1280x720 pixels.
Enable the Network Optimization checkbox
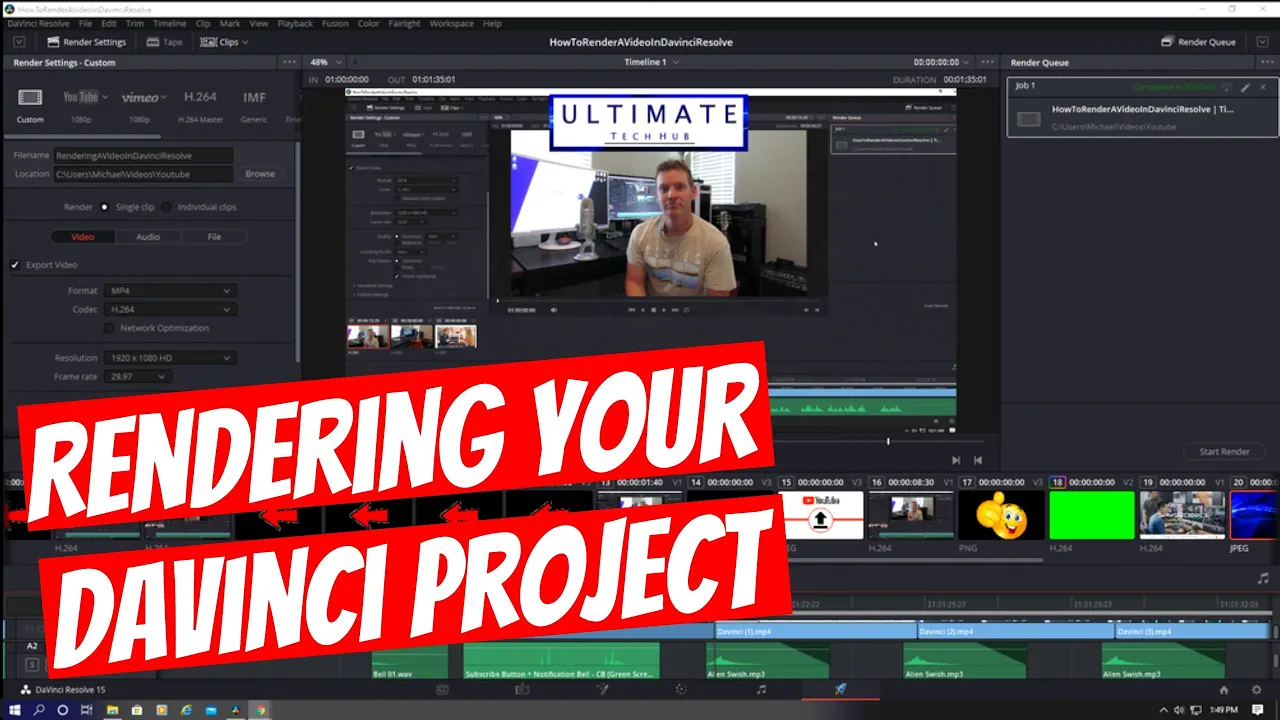[110, 328]
